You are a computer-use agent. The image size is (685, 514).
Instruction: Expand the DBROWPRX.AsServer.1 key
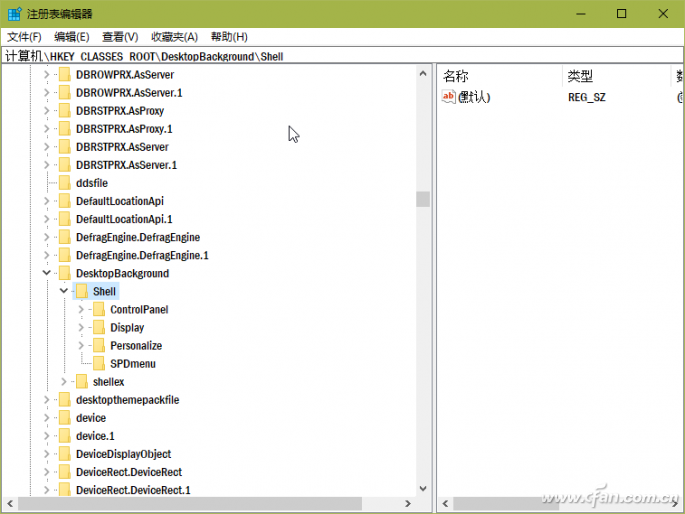coord(47,93)
